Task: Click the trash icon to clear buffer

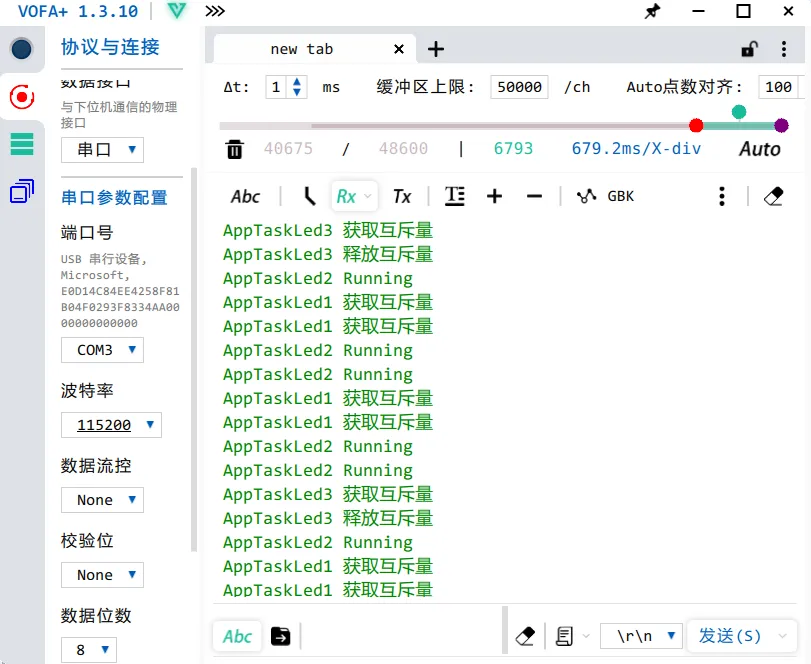Action: click(235, 150)
